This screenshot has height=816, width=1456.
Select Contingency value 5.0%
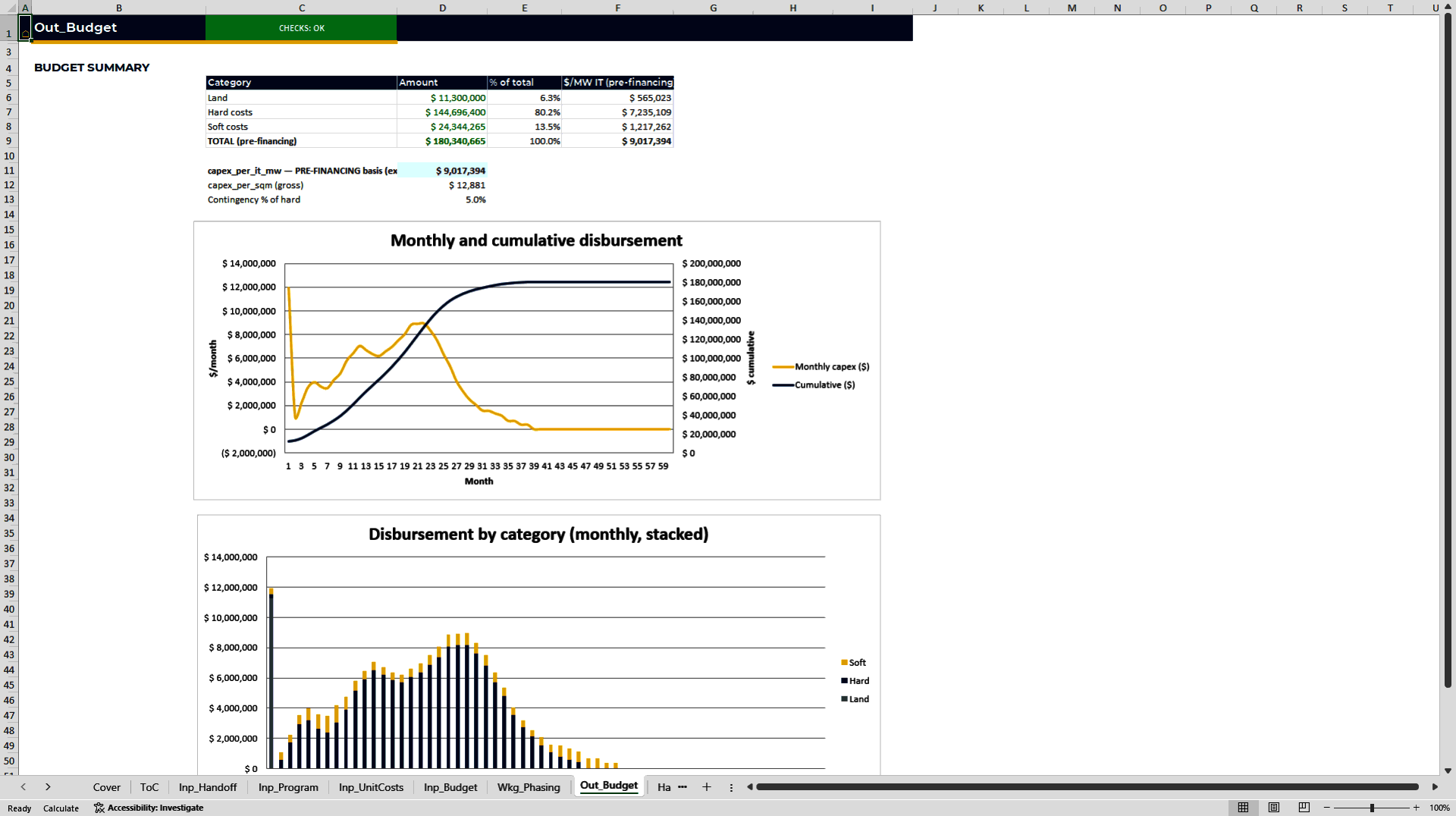click(x=442, y=199)
